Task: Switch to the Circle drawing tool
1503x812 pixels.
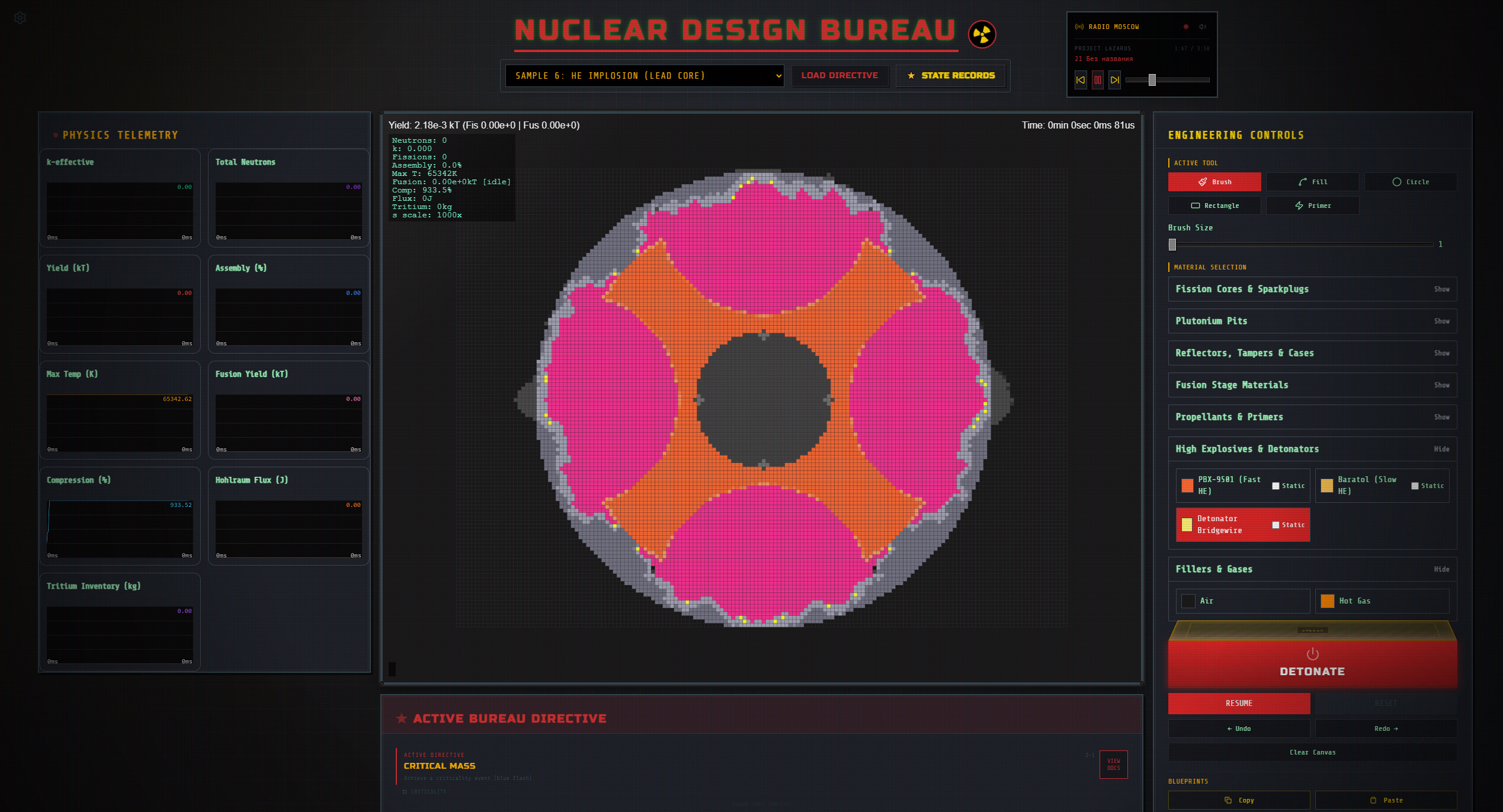Action: point(1410,182)
